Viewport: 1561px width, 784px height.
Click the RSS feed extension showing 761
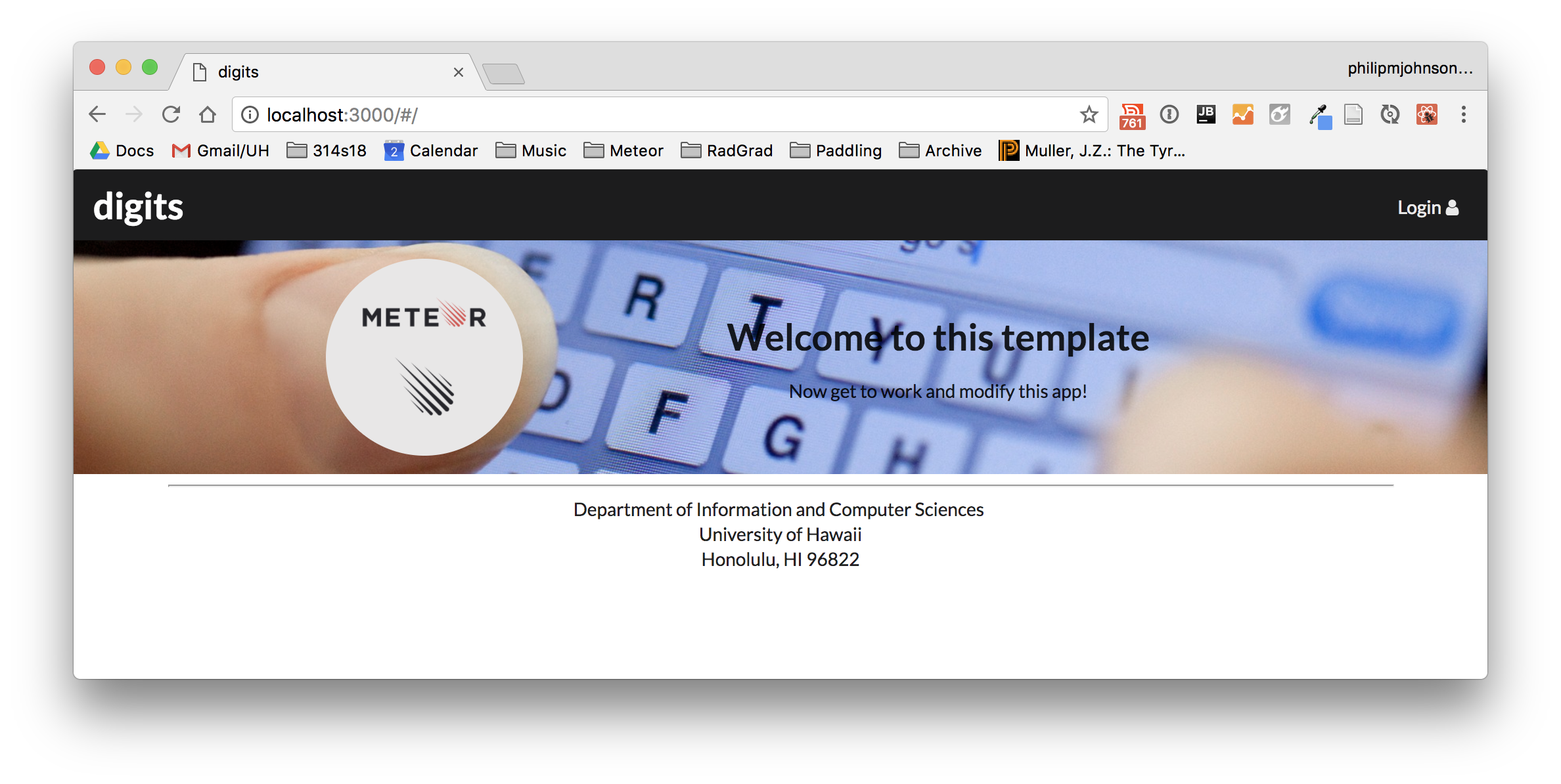coord(1132,116)
